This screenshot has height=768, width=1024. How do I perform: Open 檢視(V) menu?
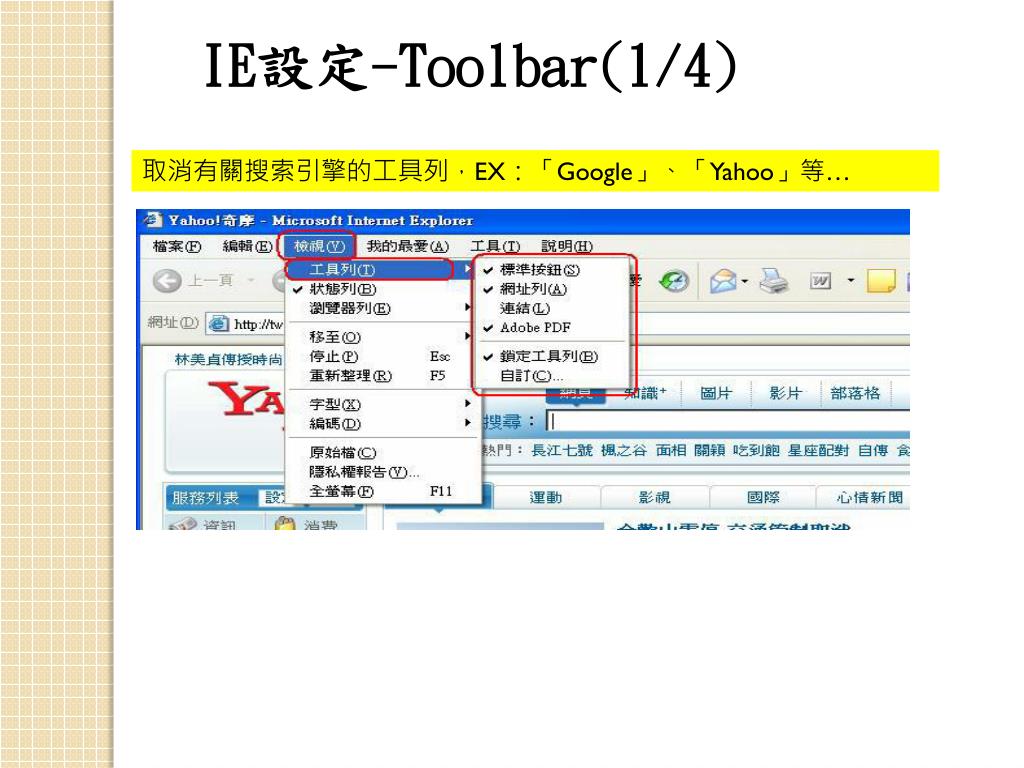click(x=319, y=246)
